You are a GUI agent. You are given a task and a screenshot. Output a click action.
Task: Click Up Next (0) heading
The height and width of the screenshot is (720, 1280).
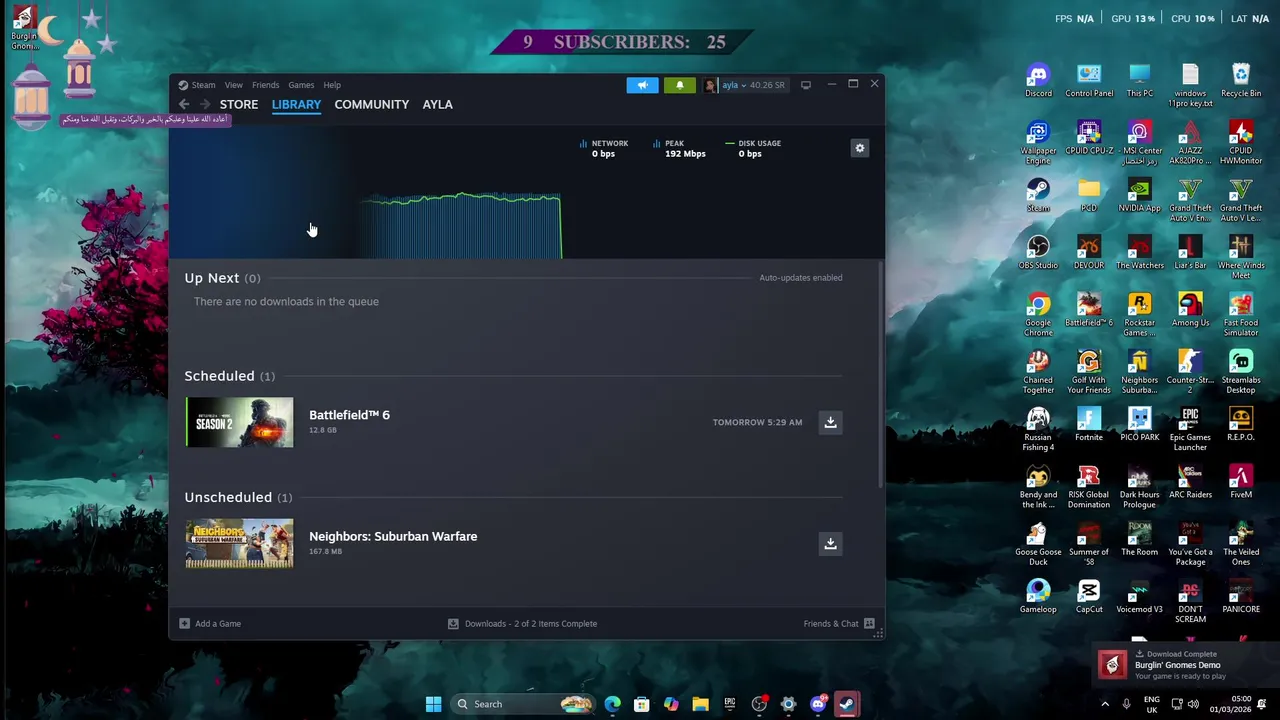click(x=222, y=278)
